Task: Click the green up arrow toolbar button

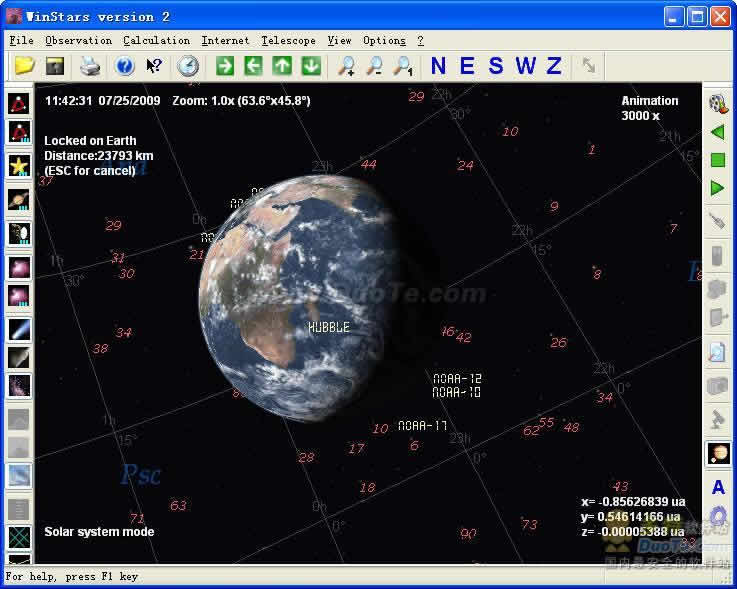Action: click(x=283, y=67)
